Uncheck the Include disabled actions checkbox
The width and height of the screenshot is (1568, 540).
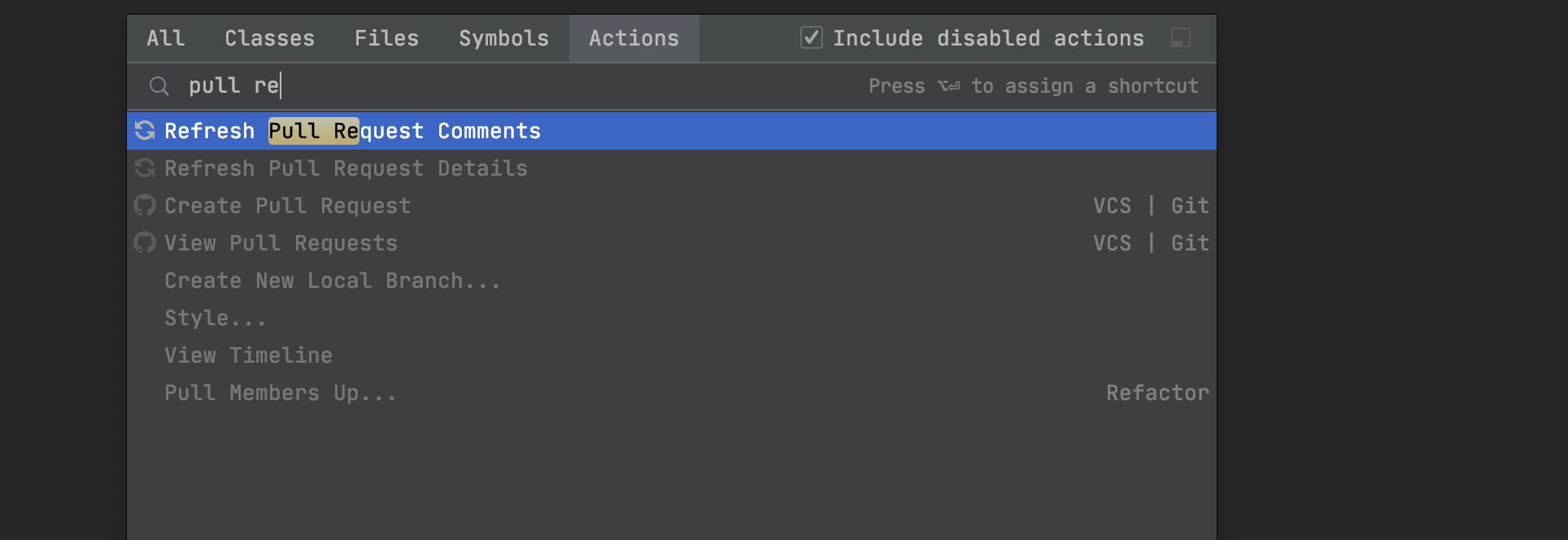pos(812,37)
